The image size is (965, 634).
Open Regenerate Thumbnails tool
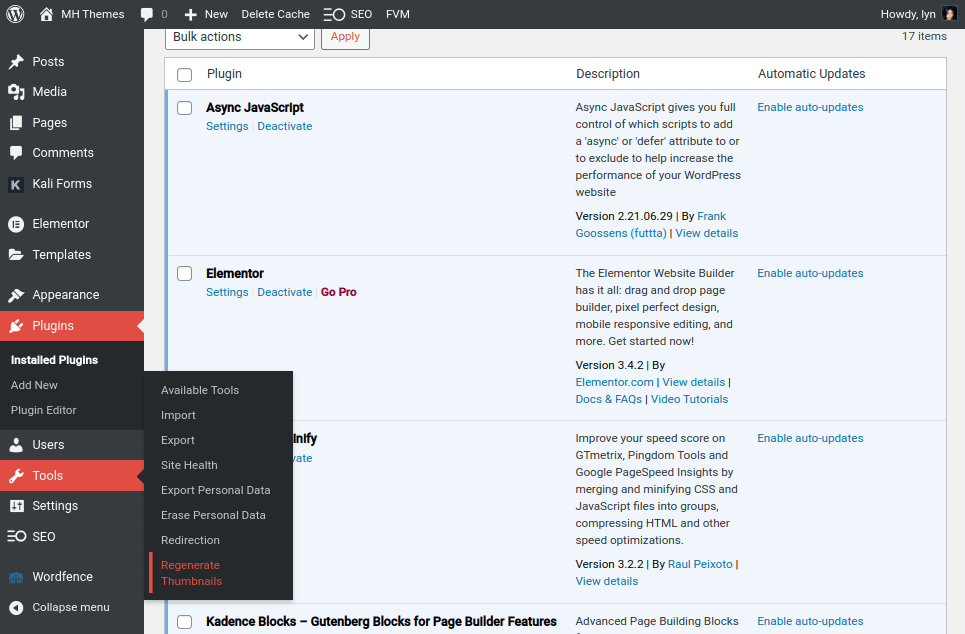(191, 573)
